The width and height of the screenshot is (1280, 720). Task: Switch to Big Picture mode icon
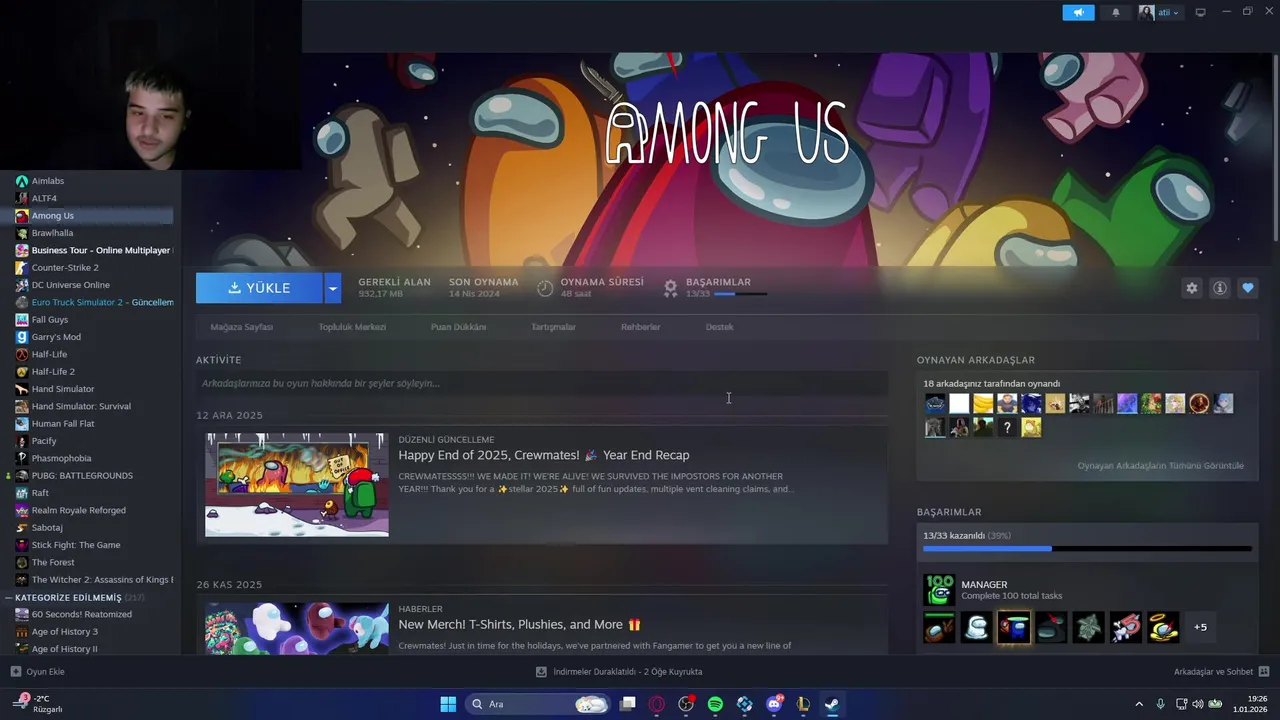pos(1201,12)
